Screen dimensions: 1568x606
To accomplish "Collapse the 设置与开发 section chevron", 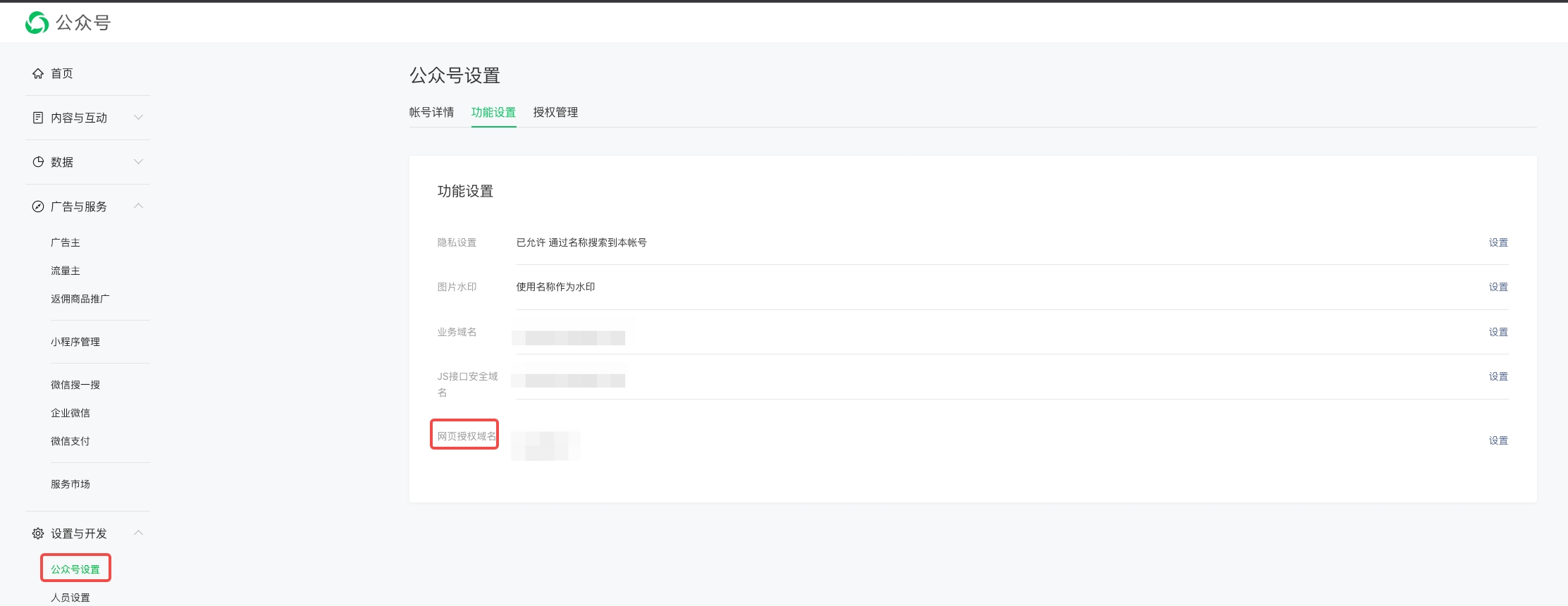I will point(139,533).
